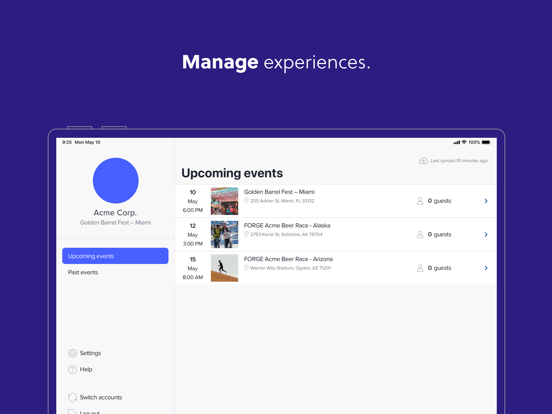Screen dimensions: 552x414
Task: Open Golden Barrel Fest event thumbnail
Action: point(224,201)
